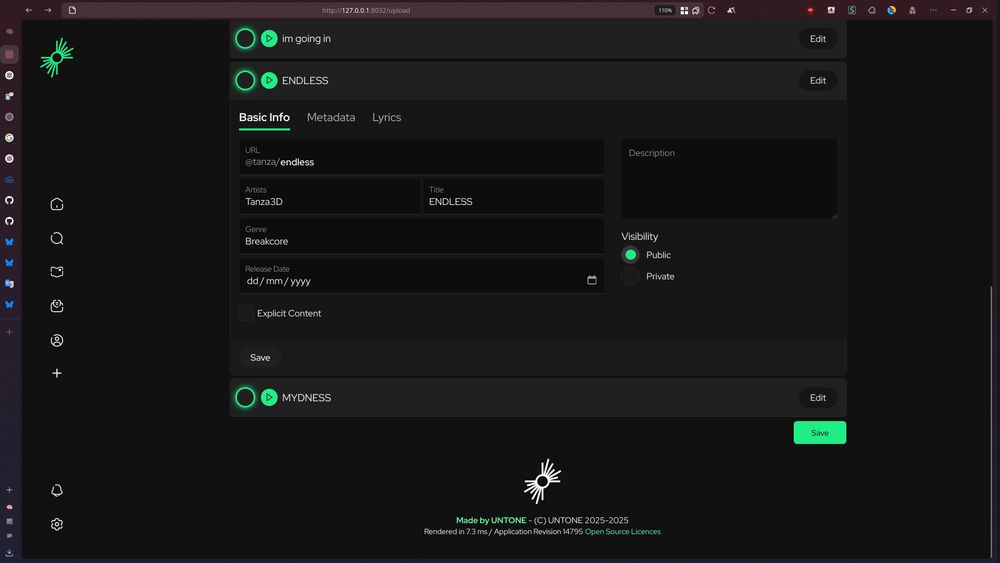Click the footer UNTONE starburst logo

coord(543,481)
